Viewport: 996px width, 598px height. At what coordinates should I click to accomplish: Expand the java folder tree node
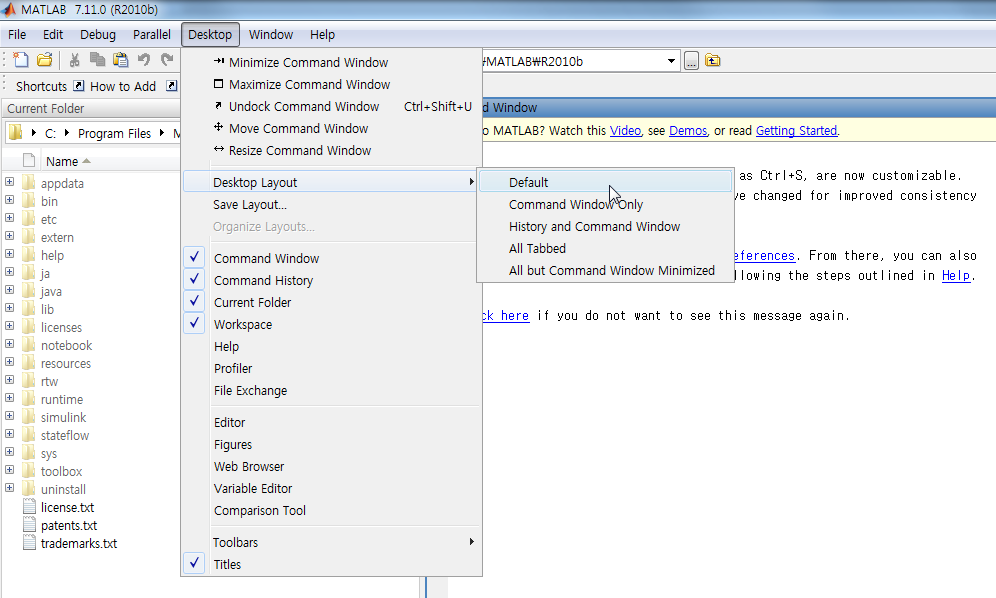[10, 290]
